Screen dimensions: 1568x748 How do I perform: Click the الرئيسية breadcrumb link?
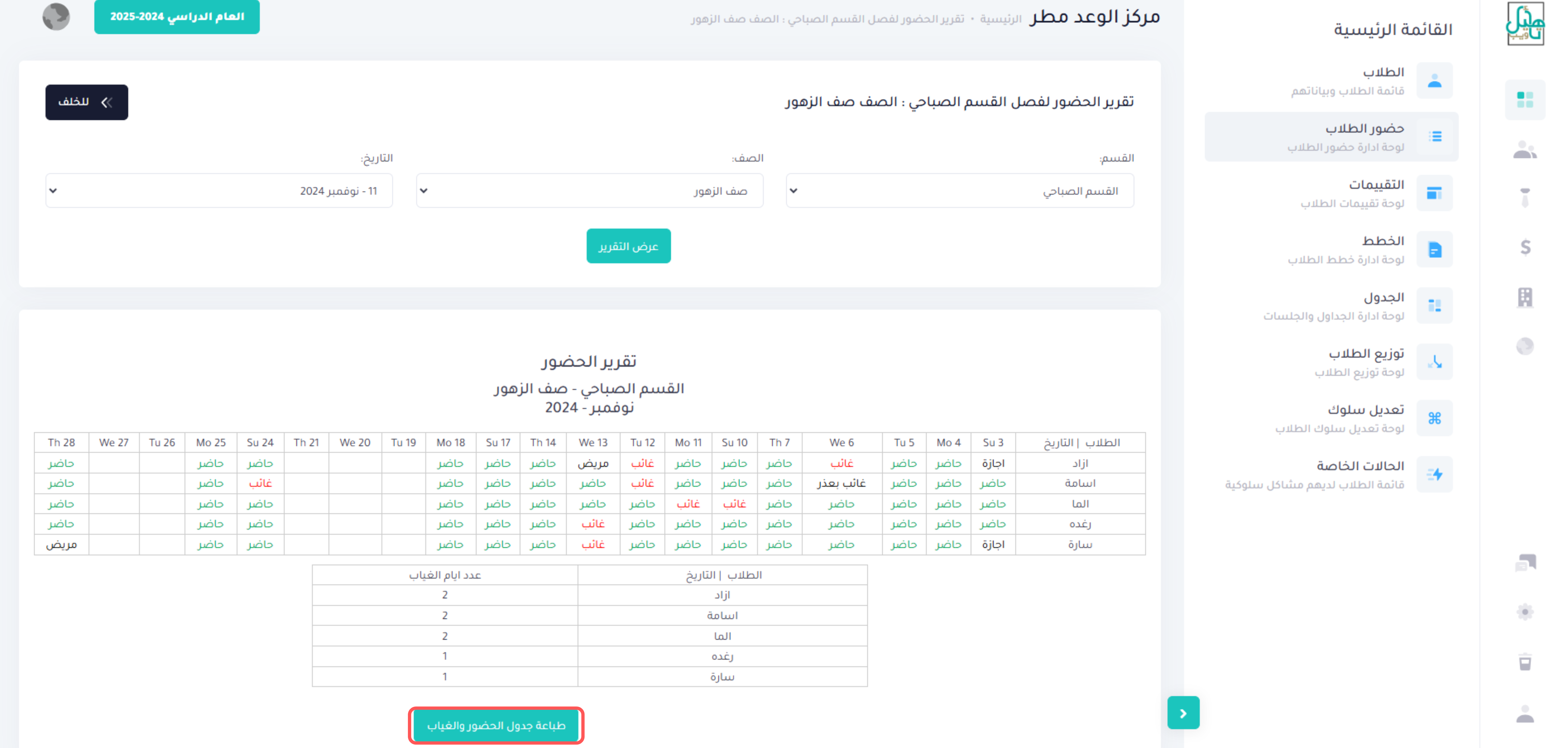1001,19
